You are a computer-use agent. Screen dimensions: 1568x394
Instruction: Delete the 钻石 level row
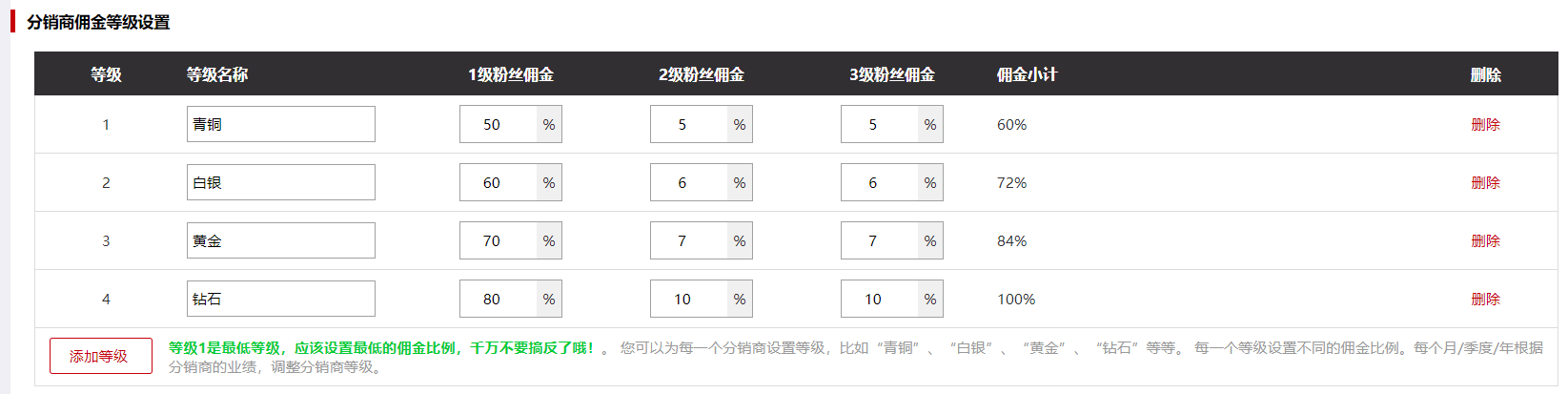point(1485,299)
